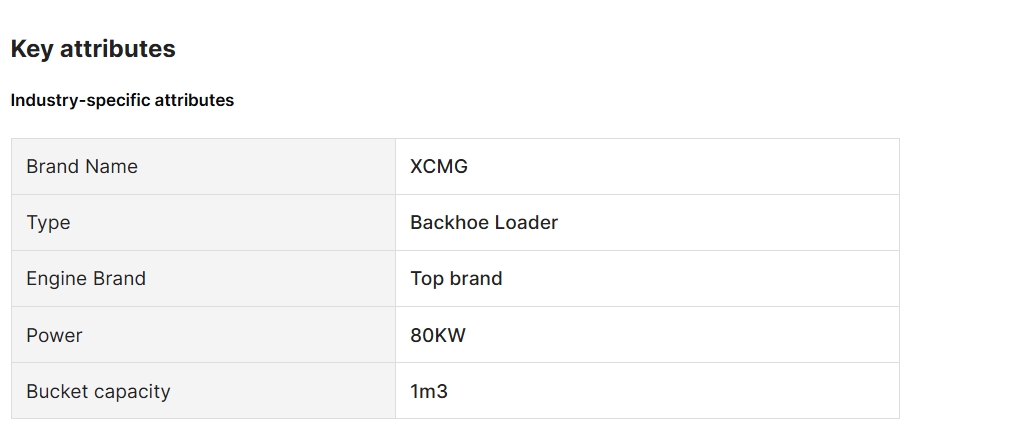Click the Engine Brand label

click(x=86, y=279)
